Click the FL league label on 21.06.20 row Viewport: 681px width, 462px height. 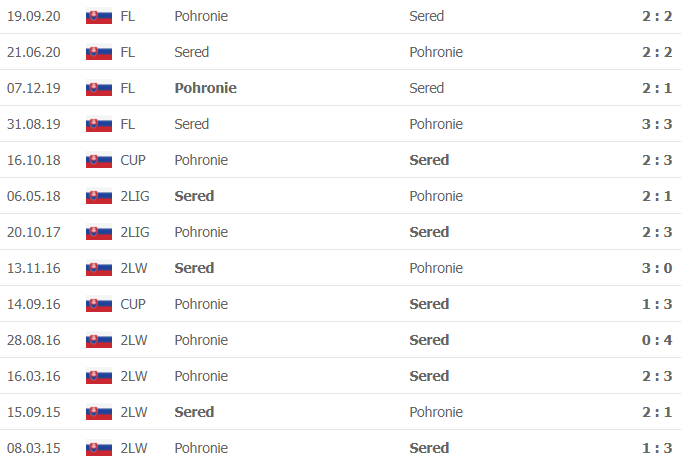(127, 52)
